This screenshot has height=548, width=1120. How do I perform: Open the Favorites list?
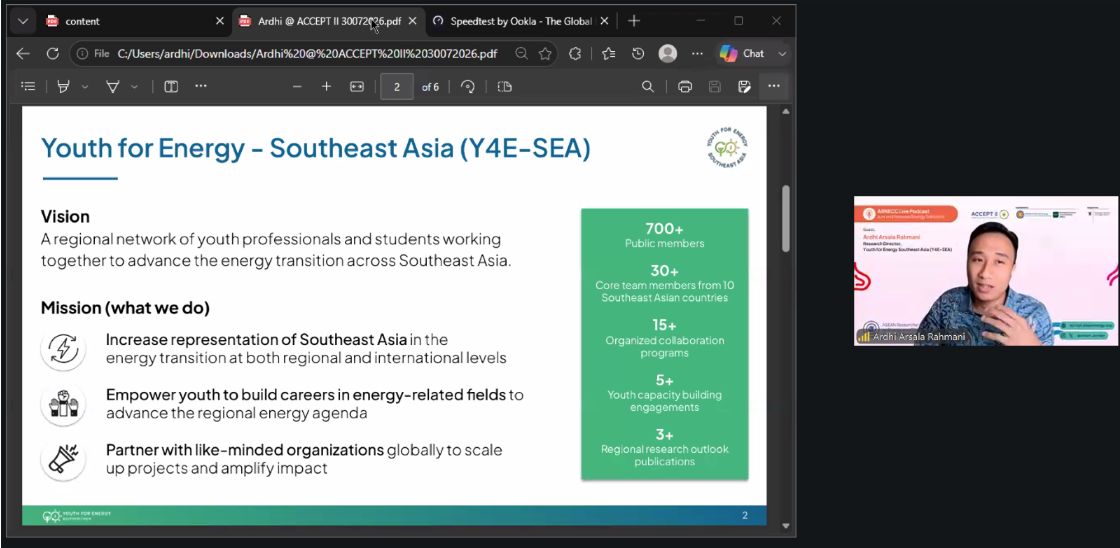click(x=609, y=54)
